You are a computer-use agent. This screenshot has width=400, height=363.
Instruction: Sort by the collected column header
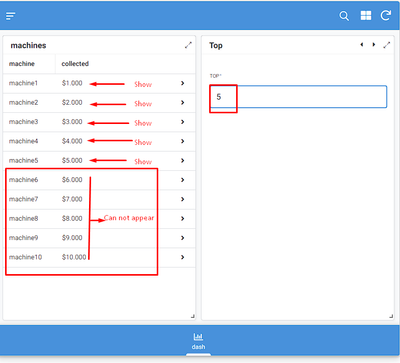point(75,64)
